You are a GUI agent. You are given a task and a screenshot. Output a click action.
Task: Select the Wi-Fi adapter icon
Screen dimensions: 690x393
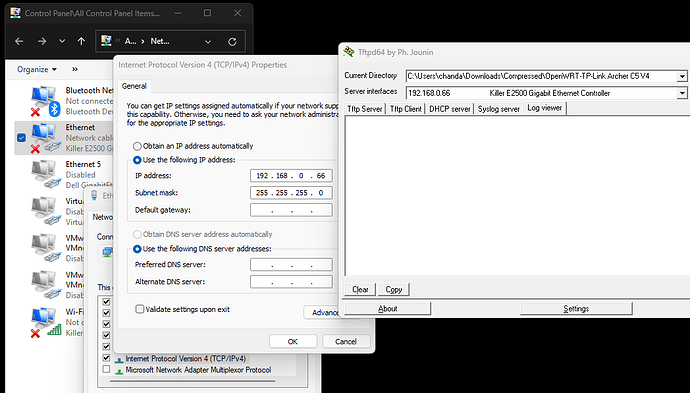tap(45, 323)
